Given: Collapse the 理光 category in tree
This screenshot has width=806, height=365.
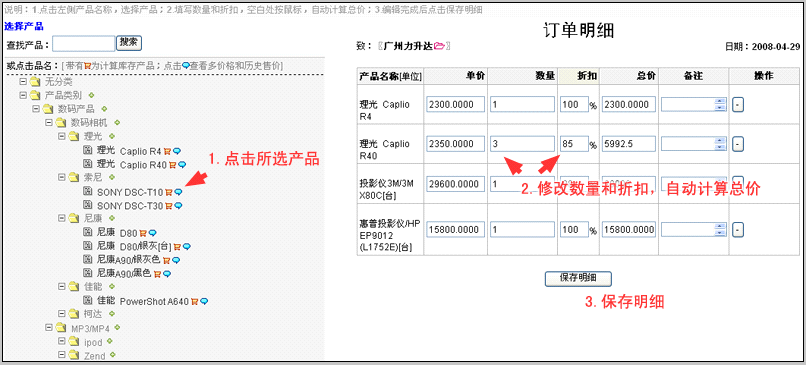Looking at the screenshot, I should click(x=61, y=136).
